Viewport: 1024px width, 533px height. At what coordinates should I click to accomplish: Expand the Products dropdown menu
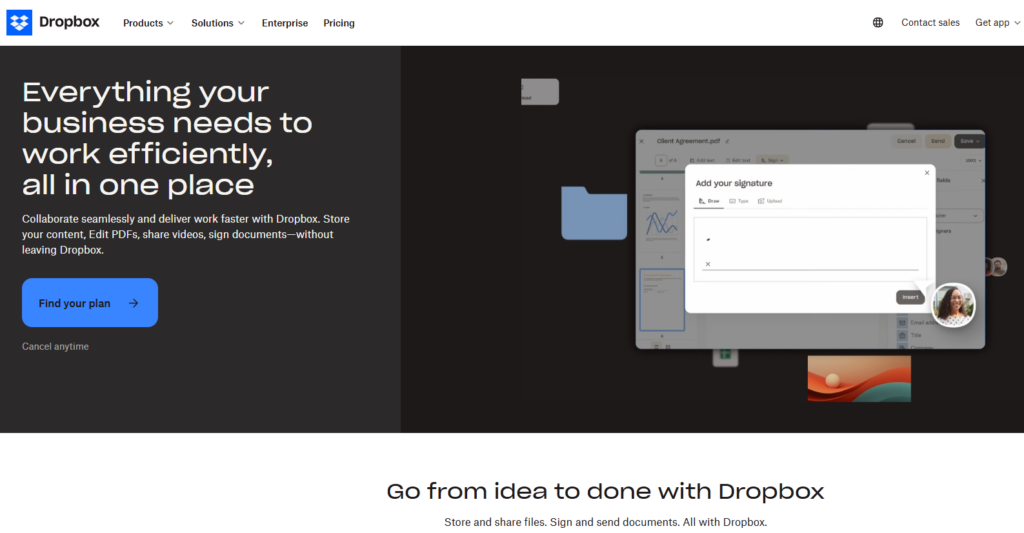[x=148, y=23]
